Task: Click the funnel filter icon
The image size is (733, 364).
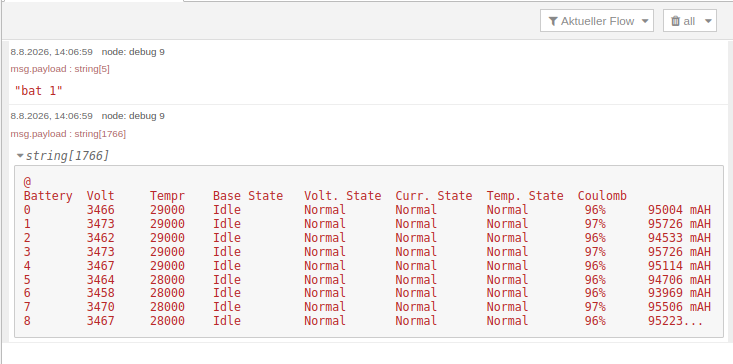Action: [x=553, y=21]
